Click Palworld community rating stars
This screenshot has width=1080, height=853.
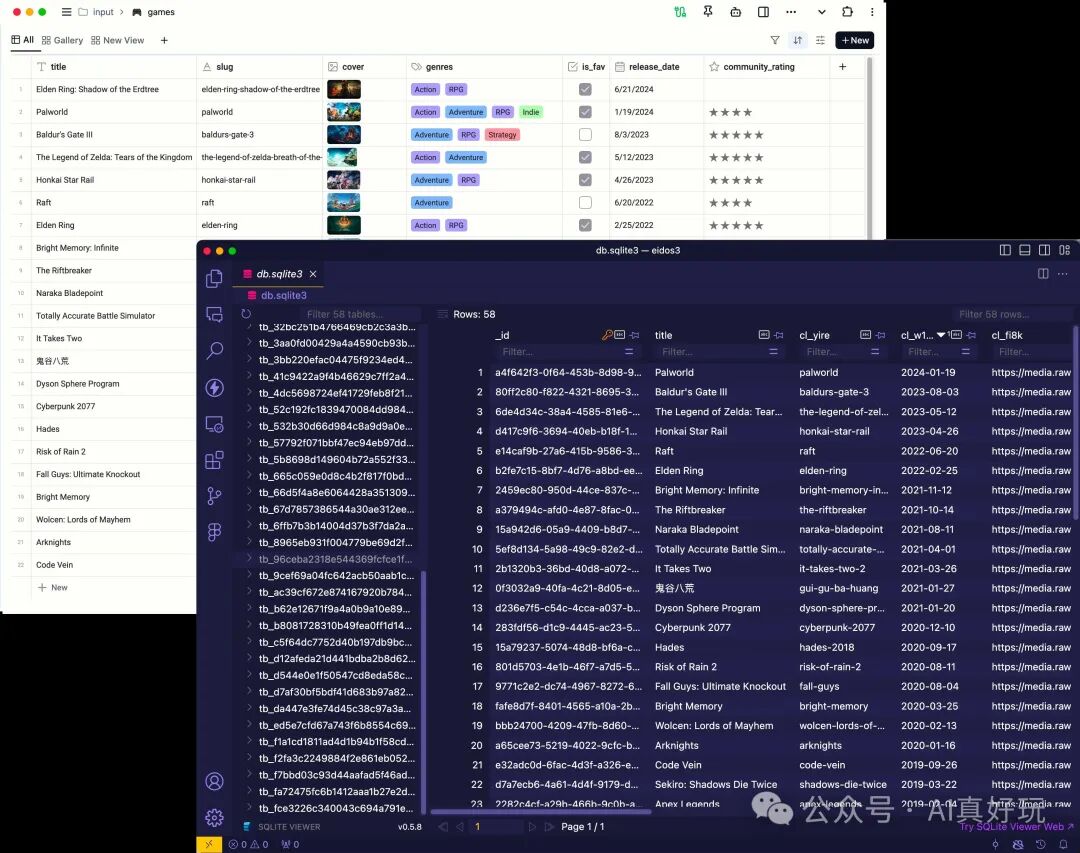730,112
